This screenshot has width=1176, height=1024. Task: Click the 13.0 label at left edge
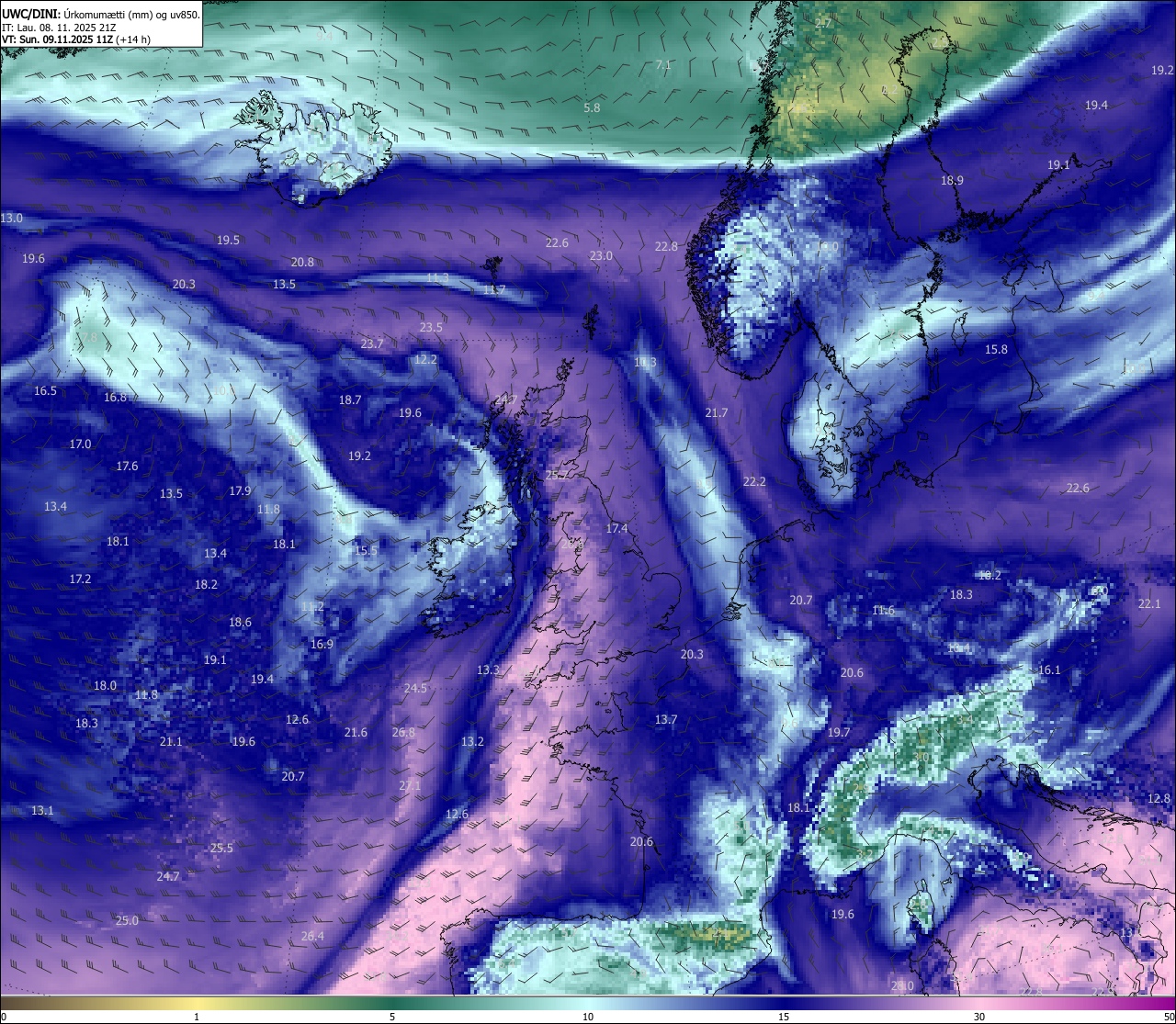coord(11,219)
